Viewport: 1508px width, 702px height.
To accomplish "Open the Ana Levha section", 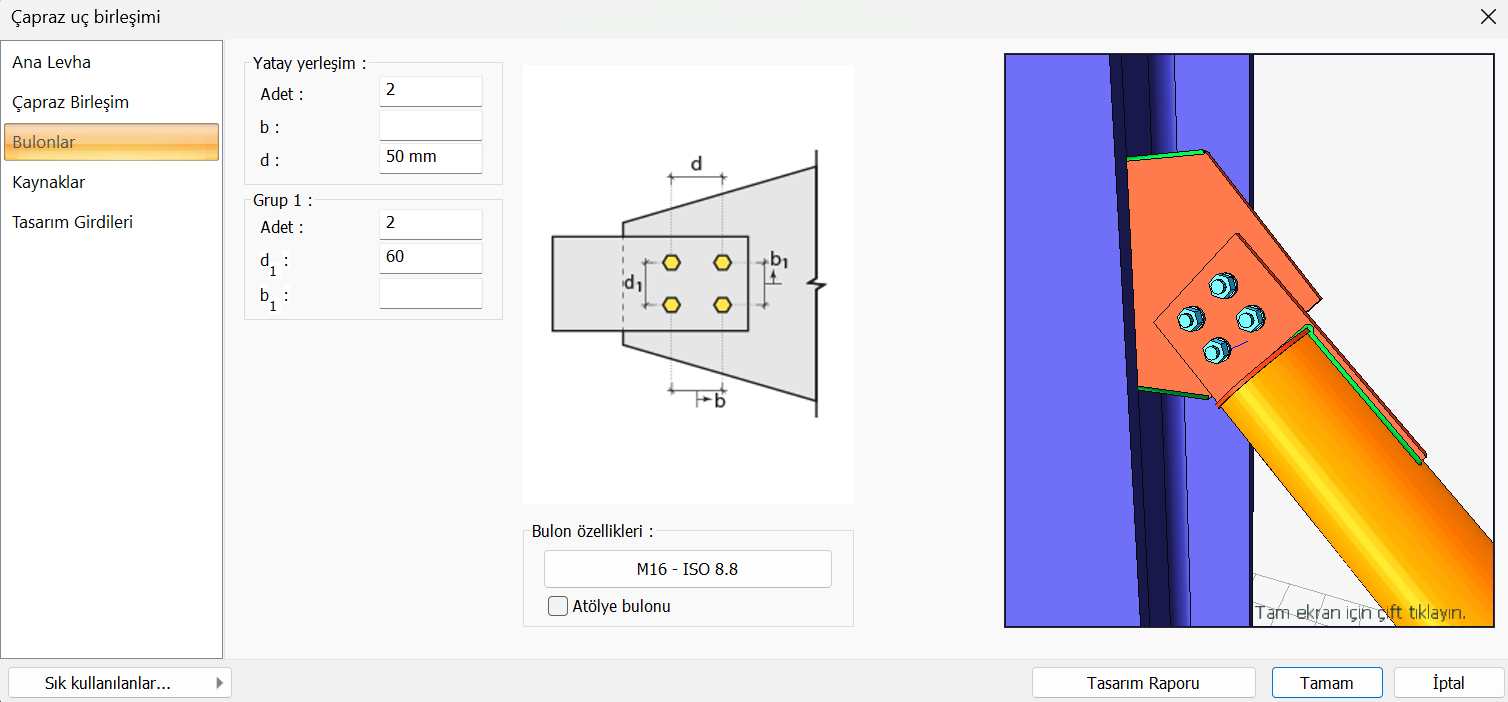I will pyautogui.click(x=52, y=62).
